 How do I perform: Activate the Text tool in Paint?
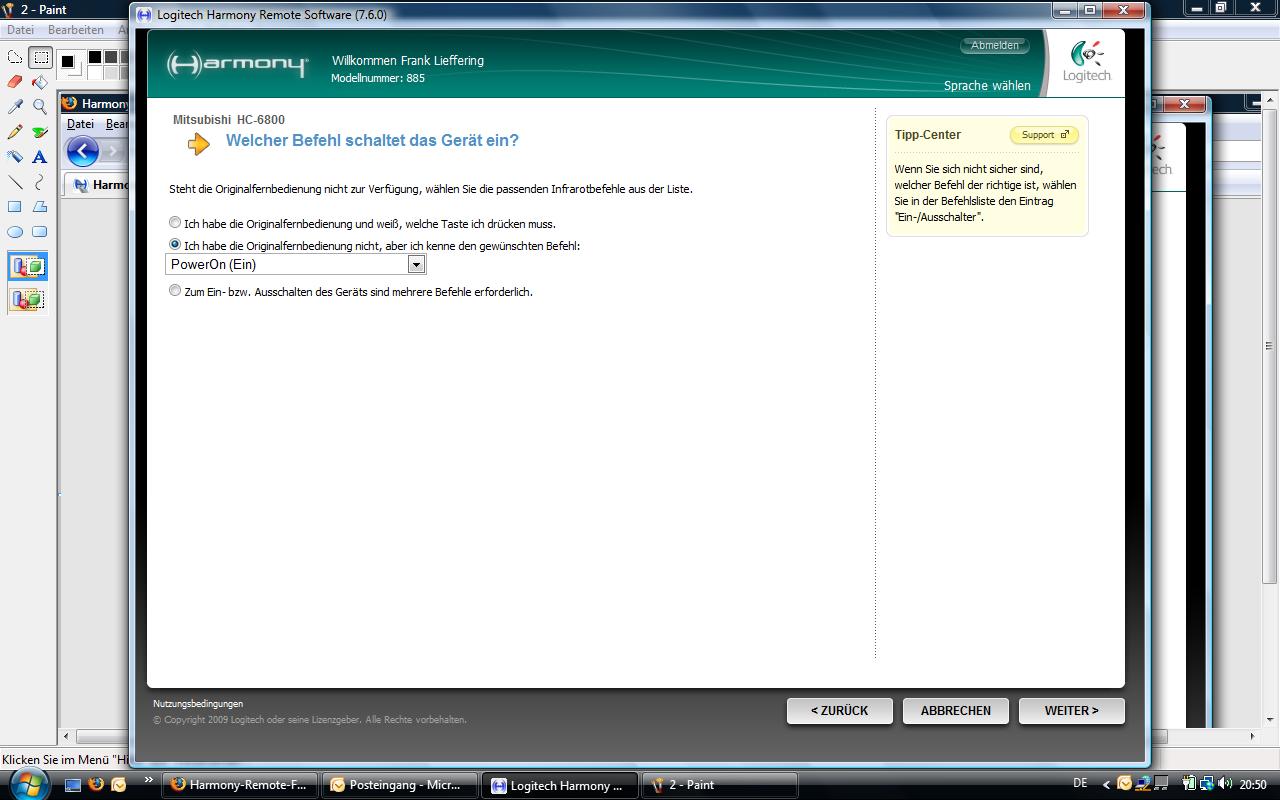click(40, 157)
